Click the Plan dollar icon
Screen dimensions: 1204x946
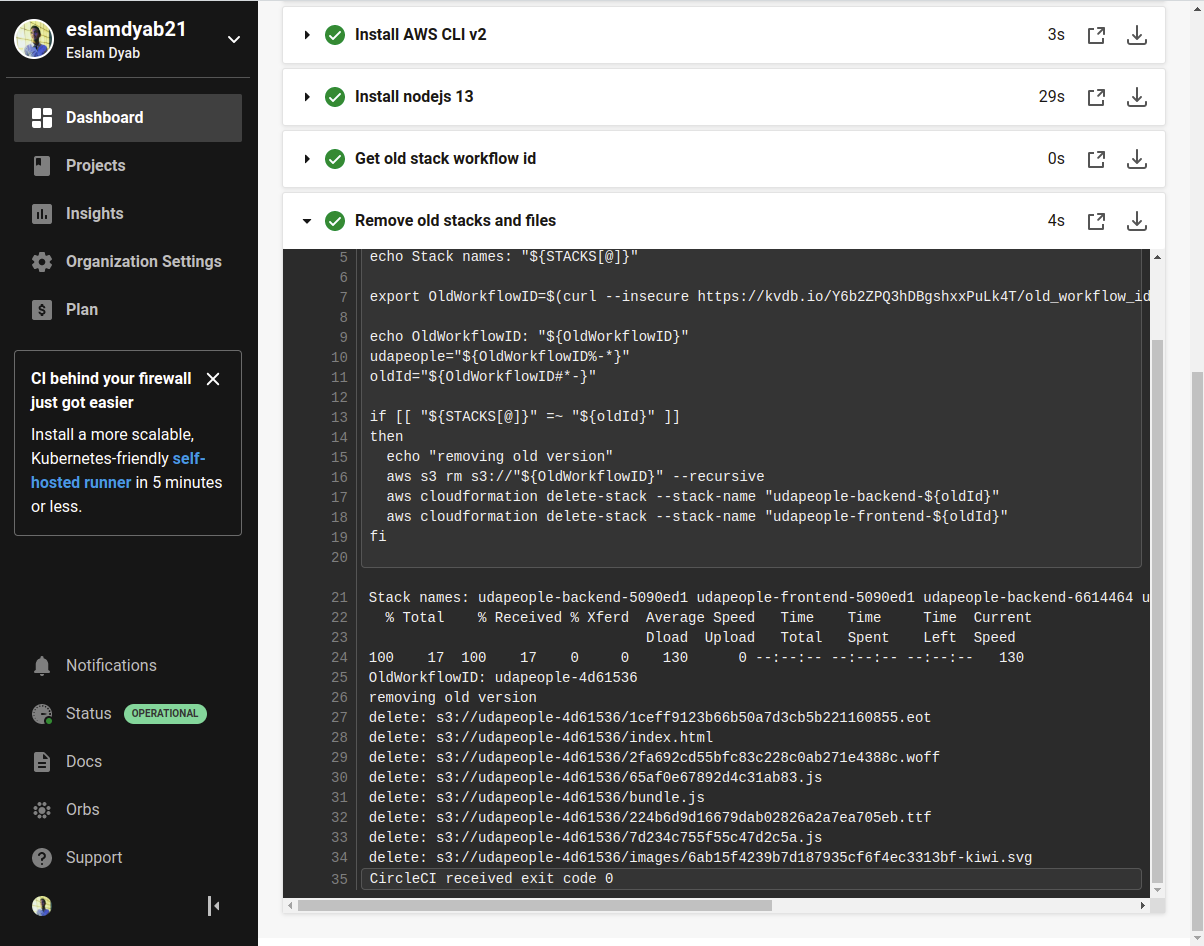pyautogui.click(x=42, y=310)
